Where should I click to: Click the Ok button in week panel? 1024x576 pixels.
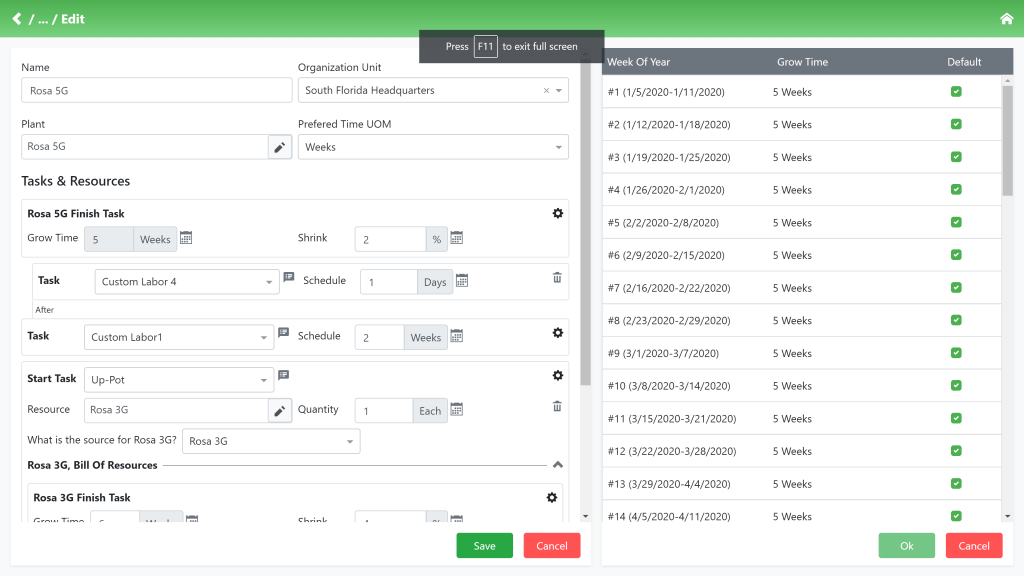coord(906,546)
